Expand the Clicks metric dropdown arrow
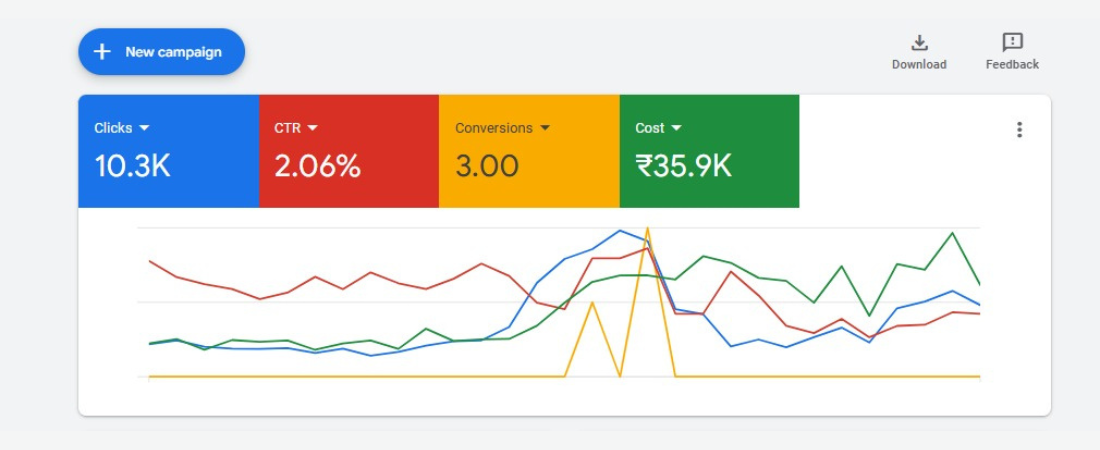Image resolution: width=1100 pixels, height=450 pixels. [144, 128]
